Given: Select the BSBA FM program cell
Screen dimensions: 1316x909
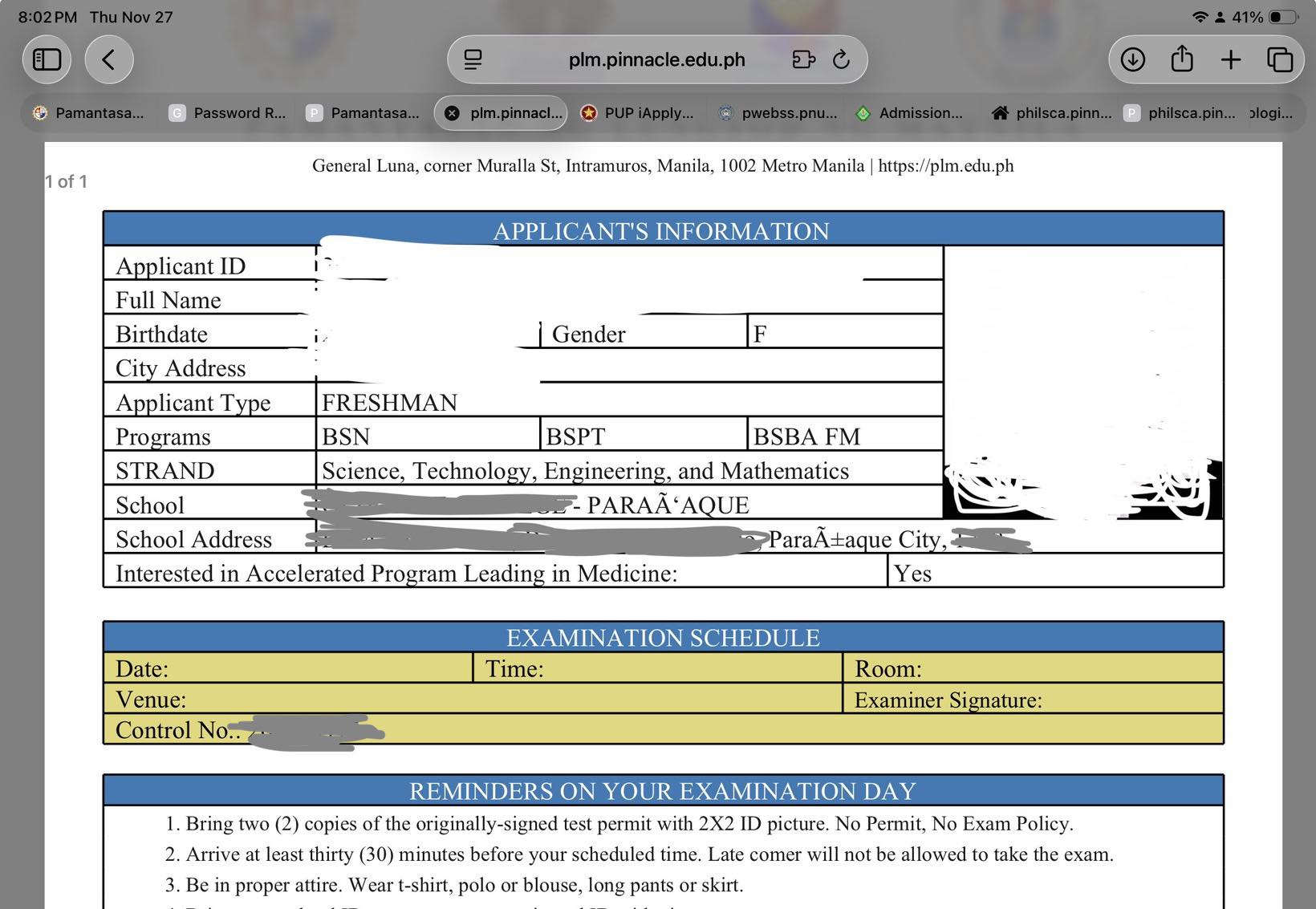Looking at the screenshot, I should (x=845, y=435).
